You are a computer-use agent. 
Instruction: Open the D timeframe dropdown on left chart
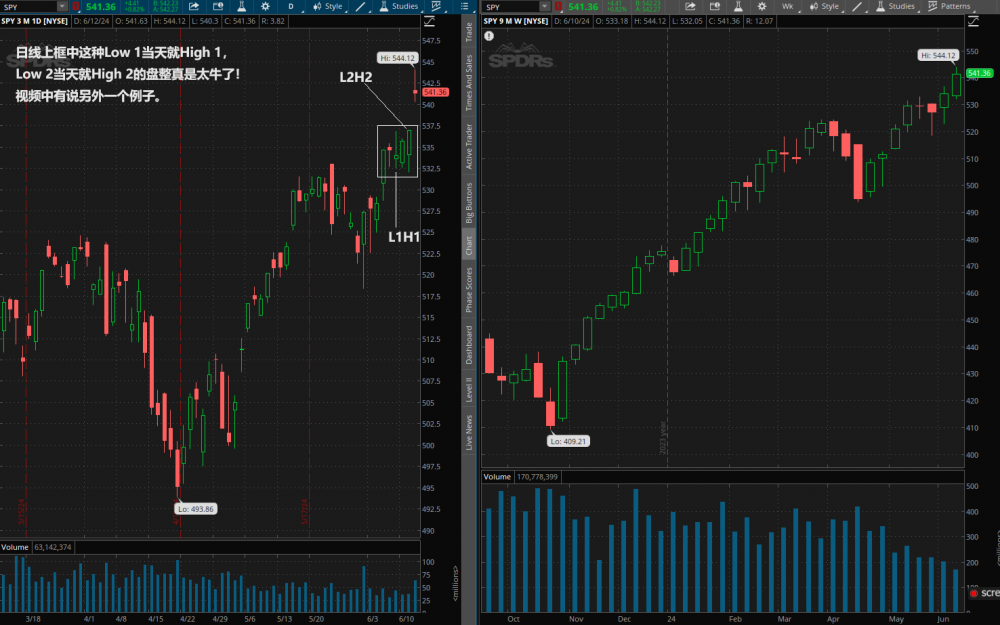(x=291, y=6)
